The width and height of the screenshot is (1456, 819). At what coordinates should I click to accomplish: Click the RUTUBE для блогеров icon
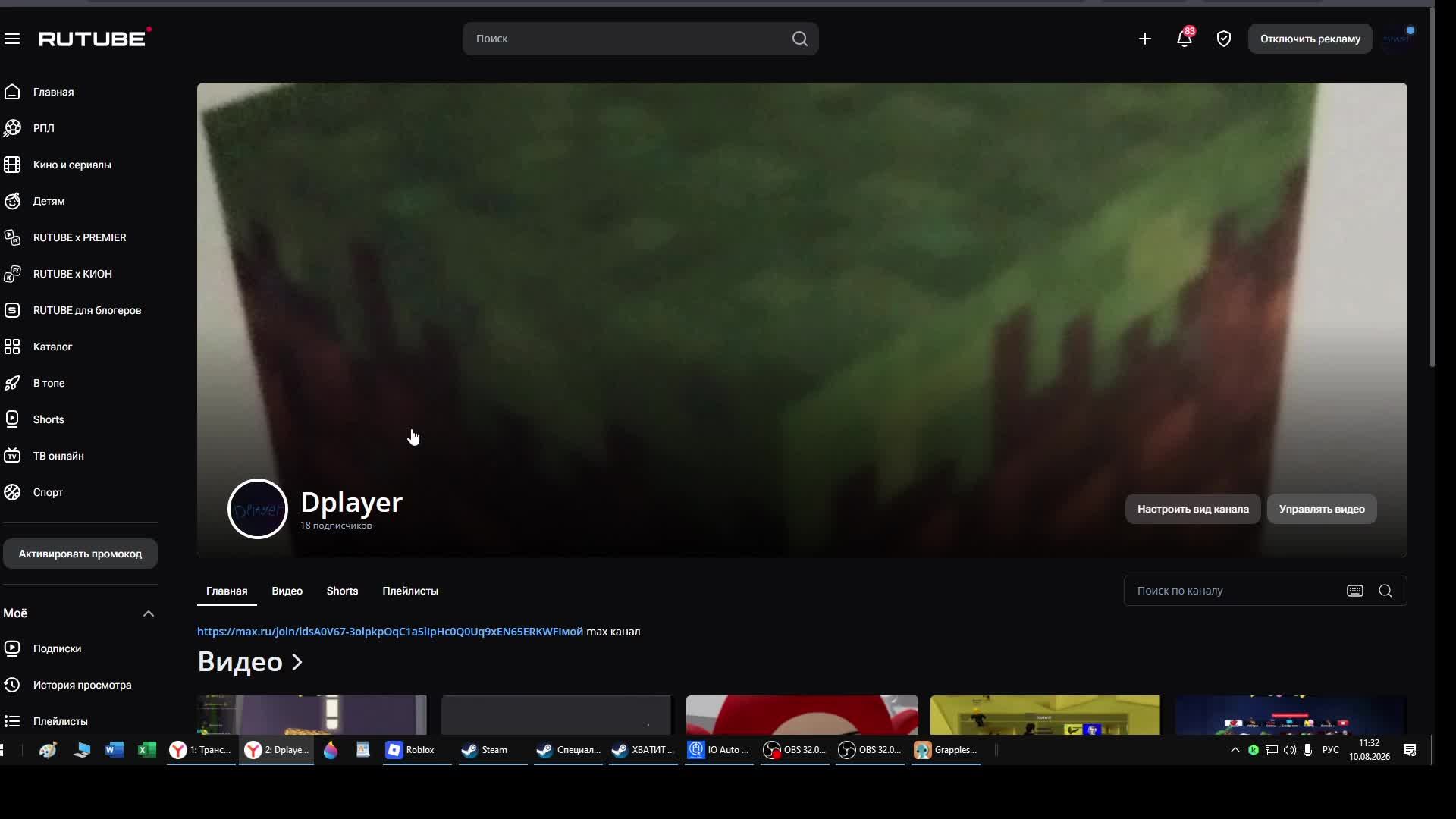[12, 310]
